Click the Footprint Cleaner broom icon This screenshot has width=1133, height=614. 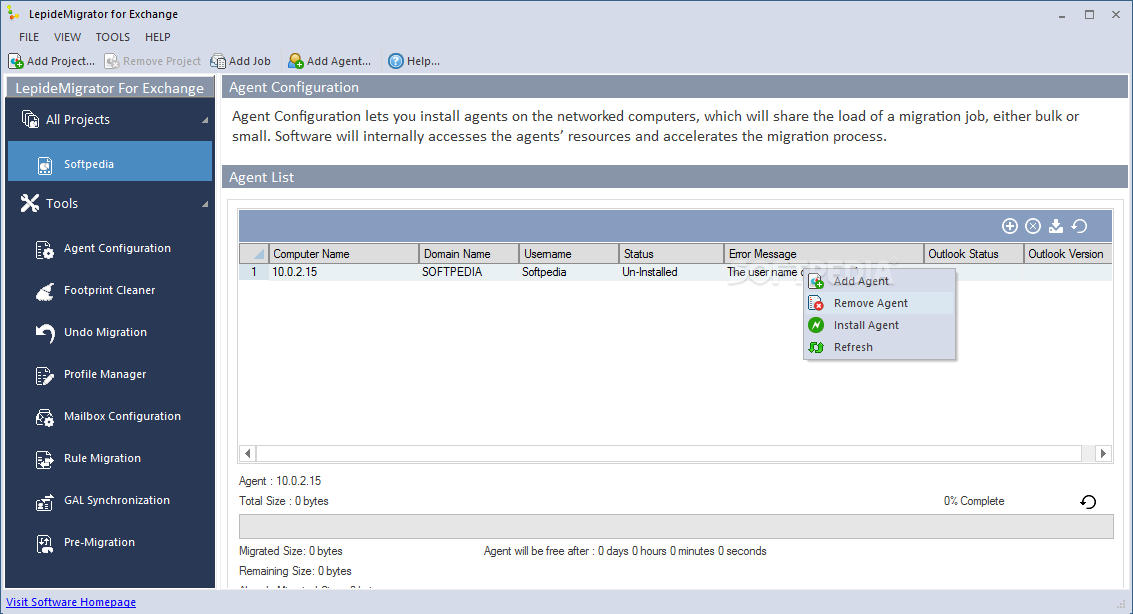tap(45, 291)
